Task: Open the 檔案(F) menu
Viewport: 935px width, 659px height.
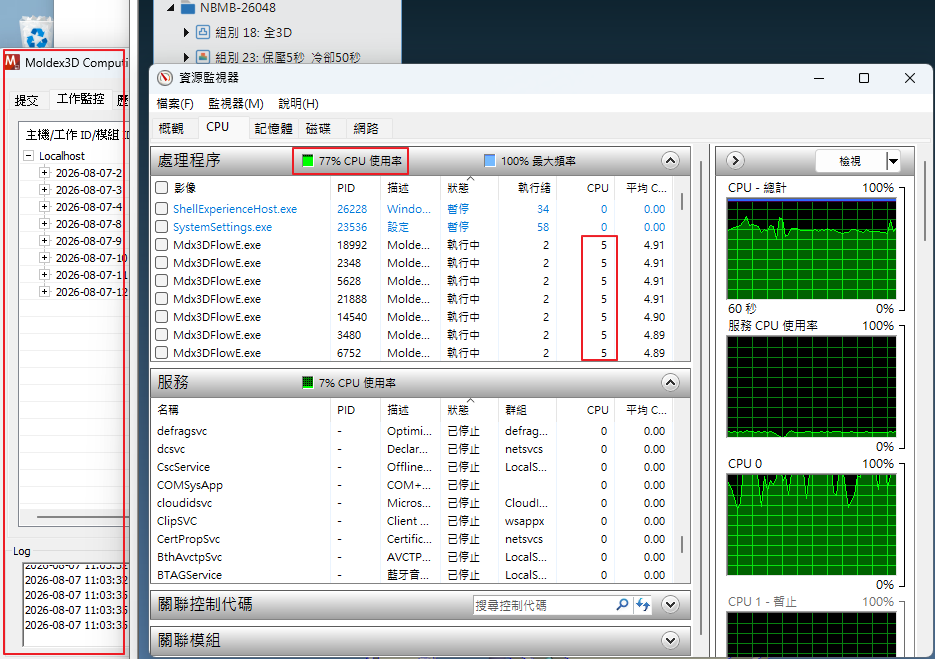Action: coord(175,104)
